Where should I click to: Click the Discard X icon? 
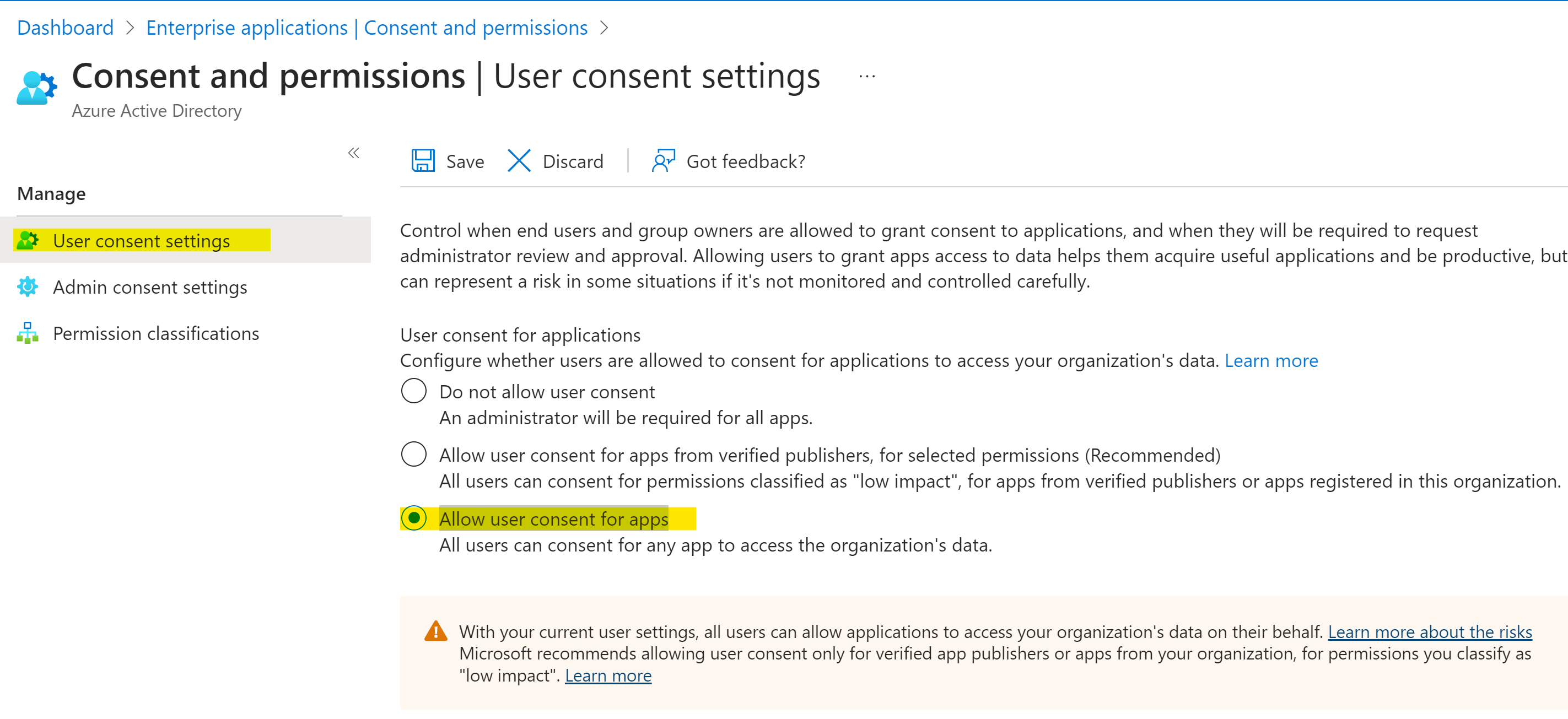click(x=519, y=161)
